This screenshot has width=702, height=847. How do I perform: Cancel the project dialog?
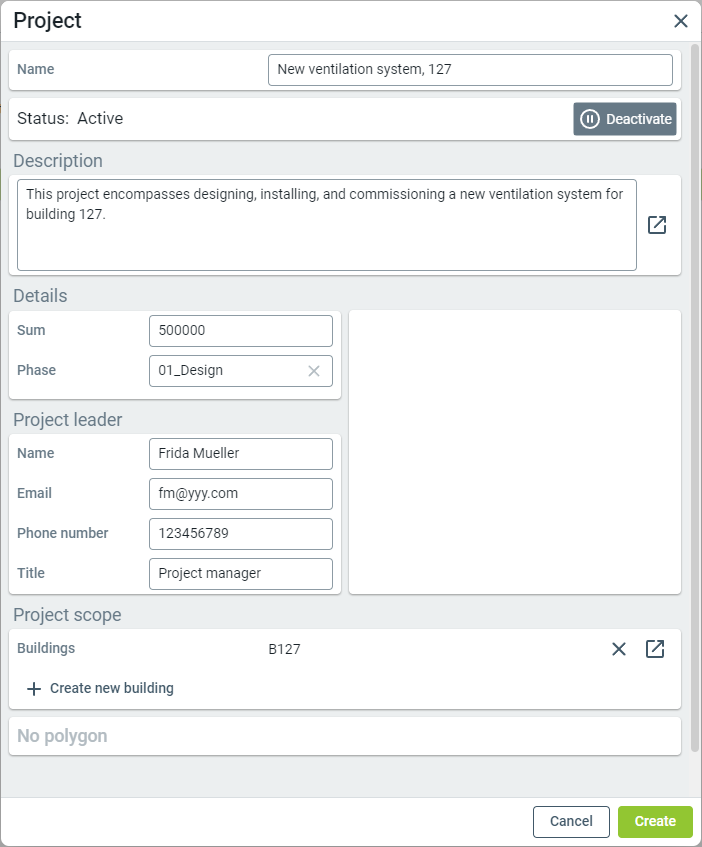pos(571,821)
